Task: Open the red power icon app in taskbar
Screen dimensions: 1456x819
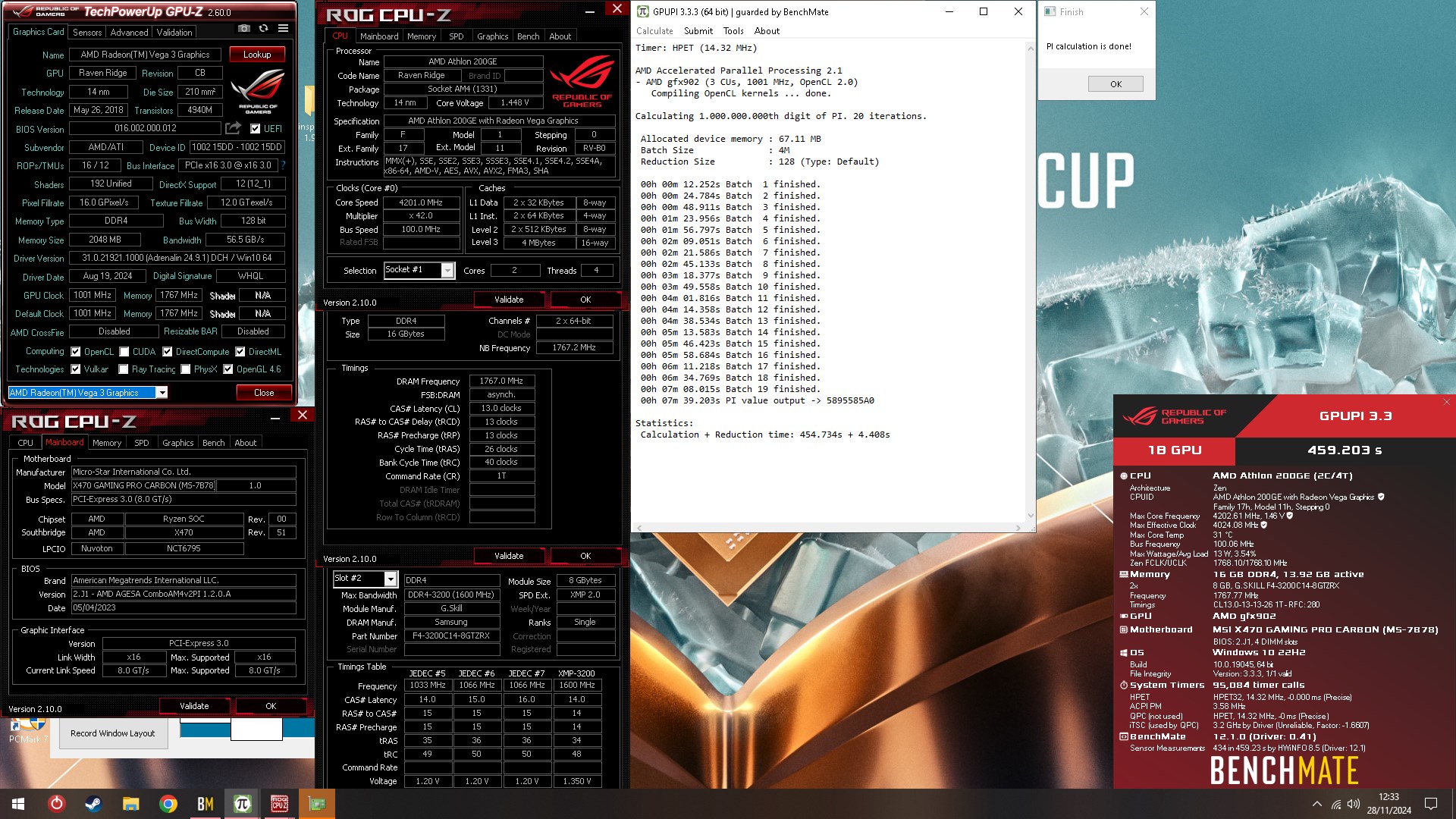Action: click(x=57, y=804)
